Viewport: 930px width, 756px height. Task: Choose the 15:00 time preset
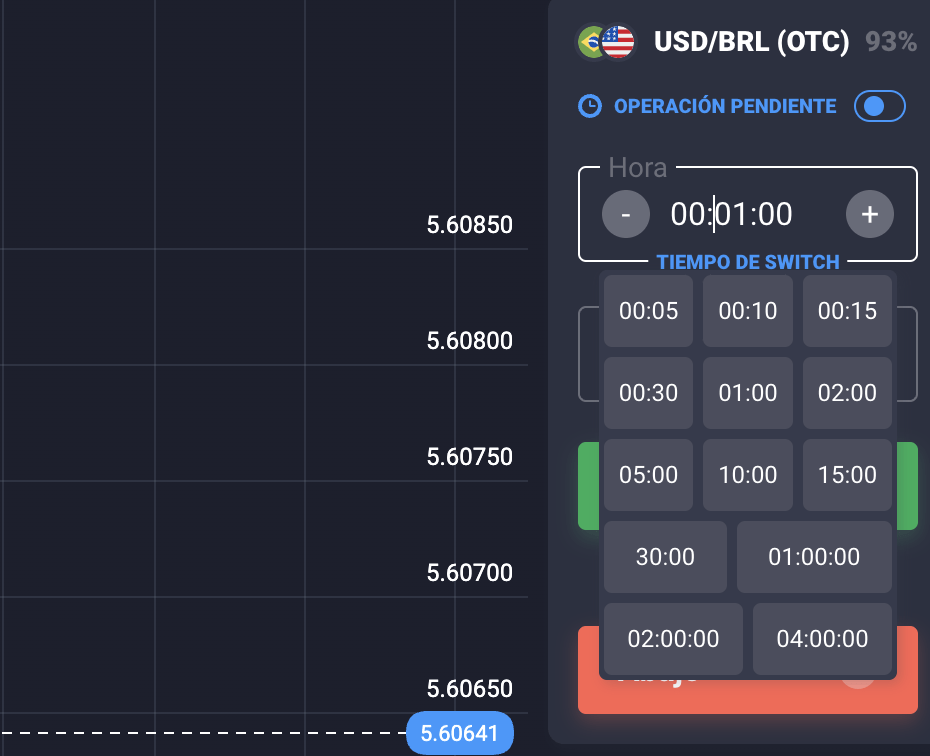(847, 474)
